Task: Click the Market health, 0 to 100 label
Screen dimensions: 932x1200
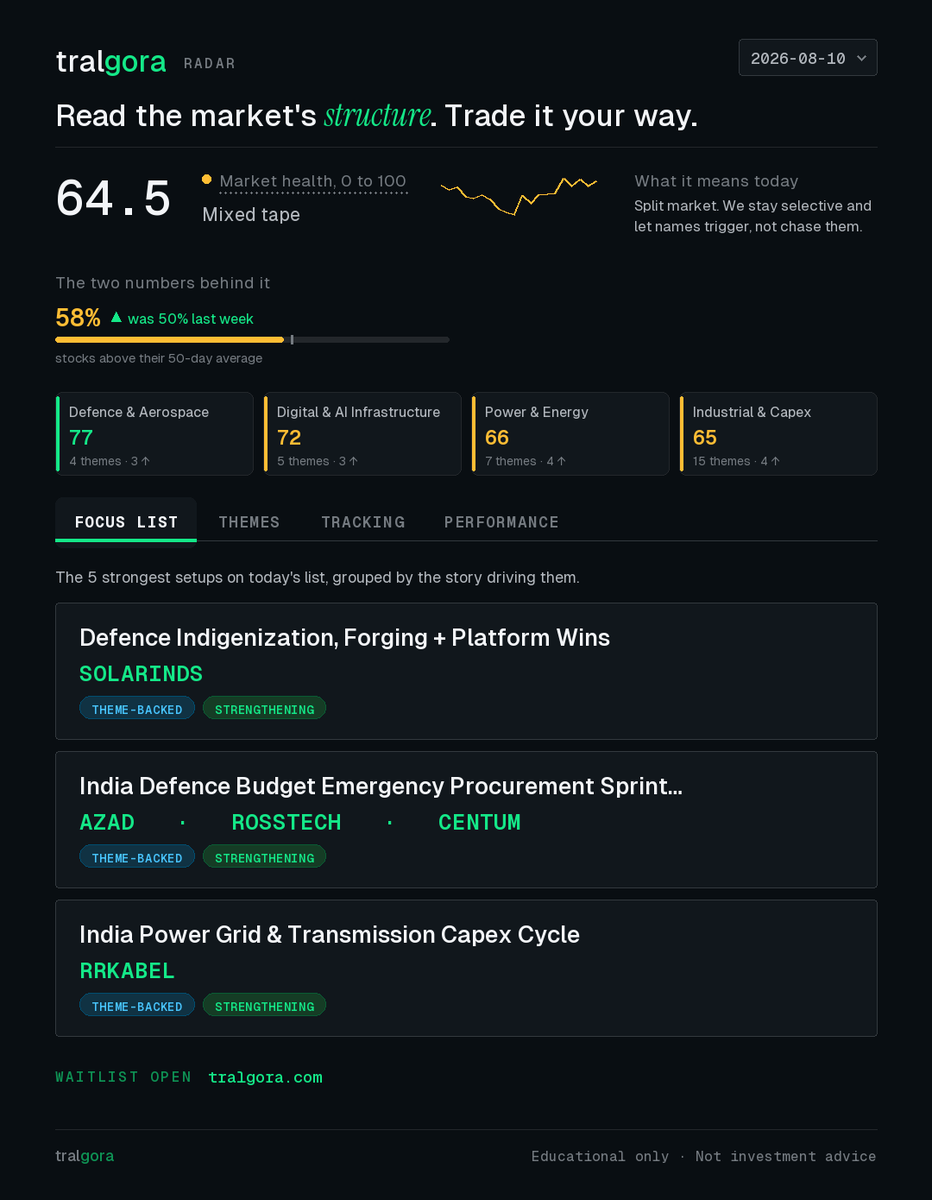Action: tap(313, 181)
